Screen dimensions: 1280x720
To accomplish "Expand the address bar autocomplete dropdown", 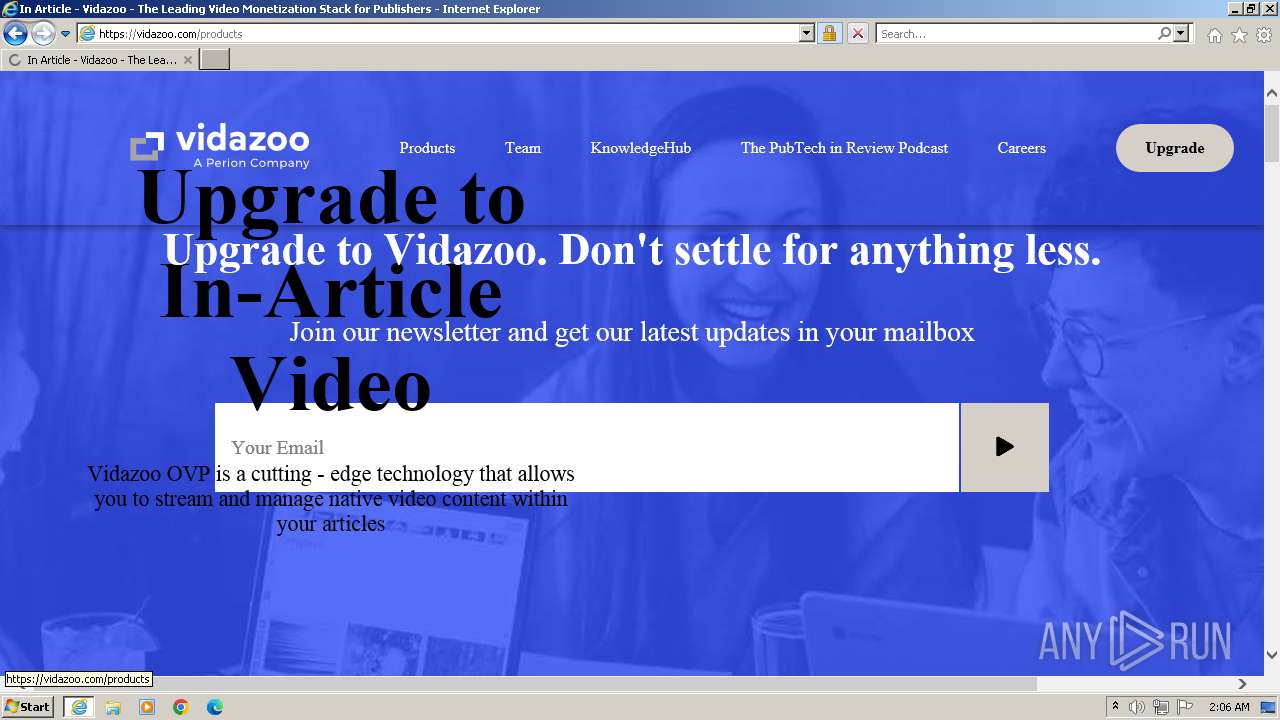I will pos(807,33).
